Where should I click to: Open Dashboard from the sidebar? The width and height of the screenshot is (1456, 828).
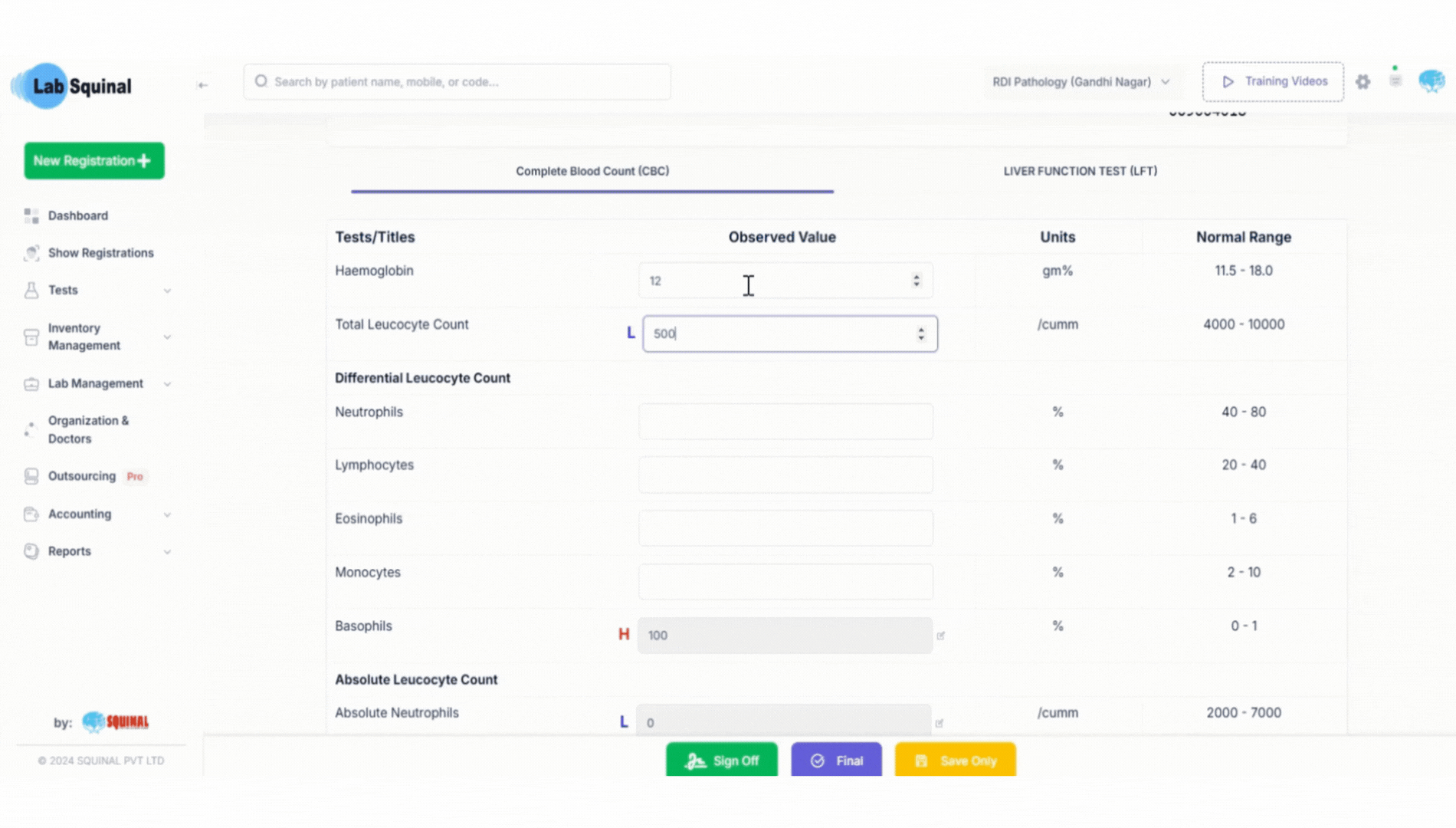click(77, 215)
